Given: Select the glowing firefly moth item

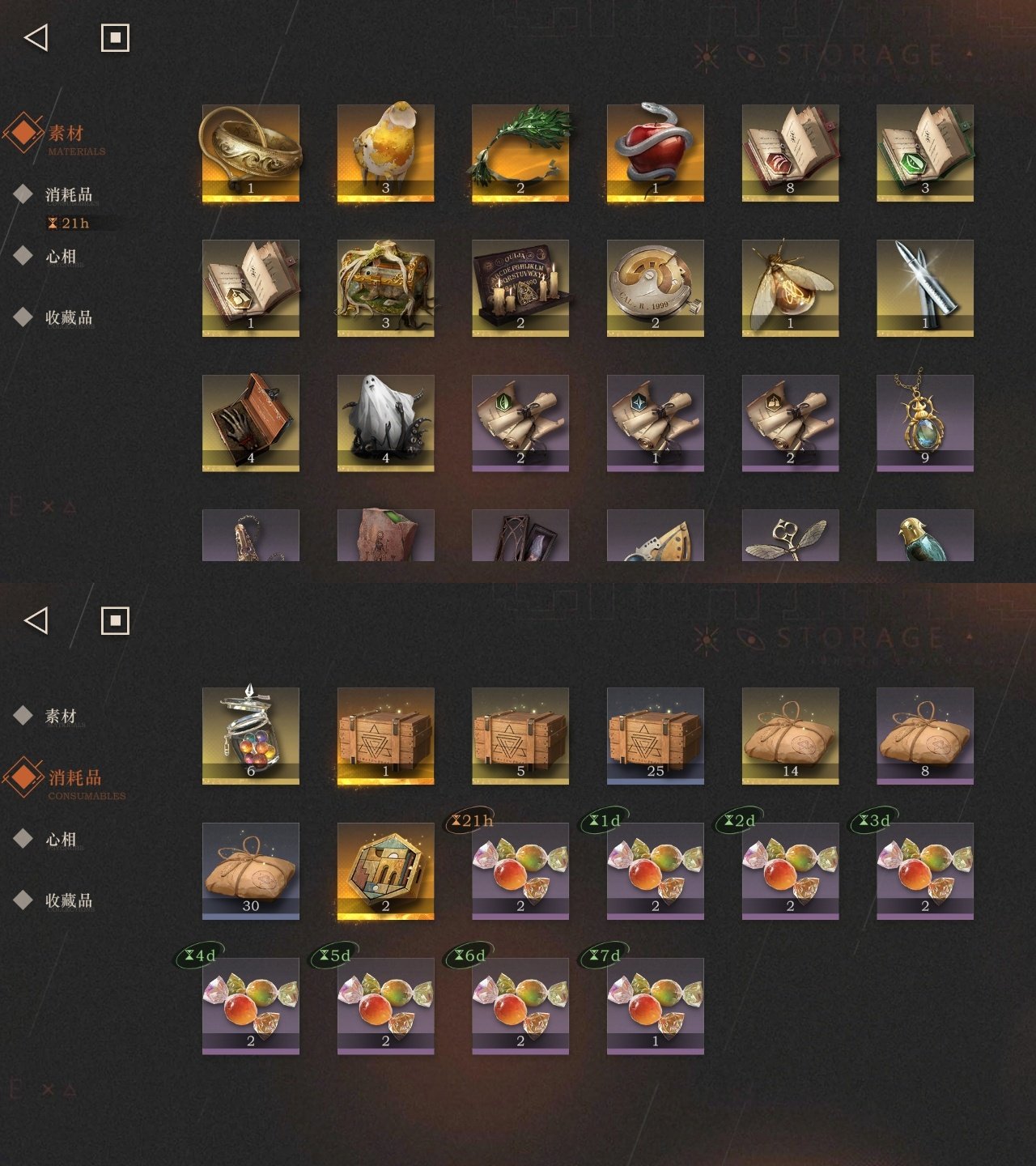Looking at the screenshot, I should [x=790, y=288].
